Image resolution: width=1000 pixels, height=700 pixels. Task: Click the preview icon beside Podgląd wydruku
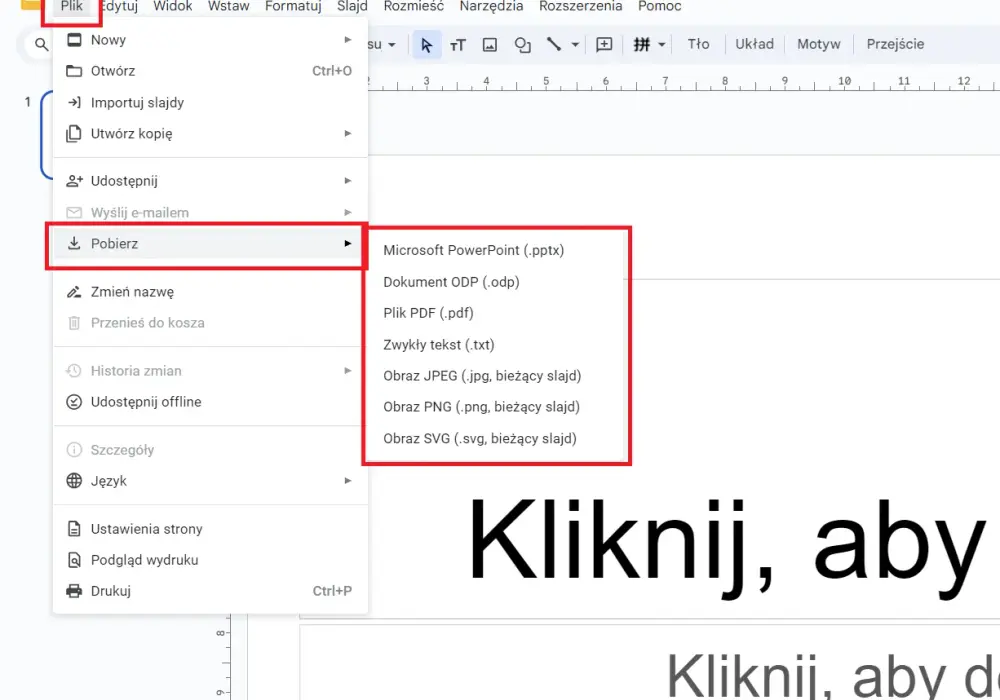point(74,560)
